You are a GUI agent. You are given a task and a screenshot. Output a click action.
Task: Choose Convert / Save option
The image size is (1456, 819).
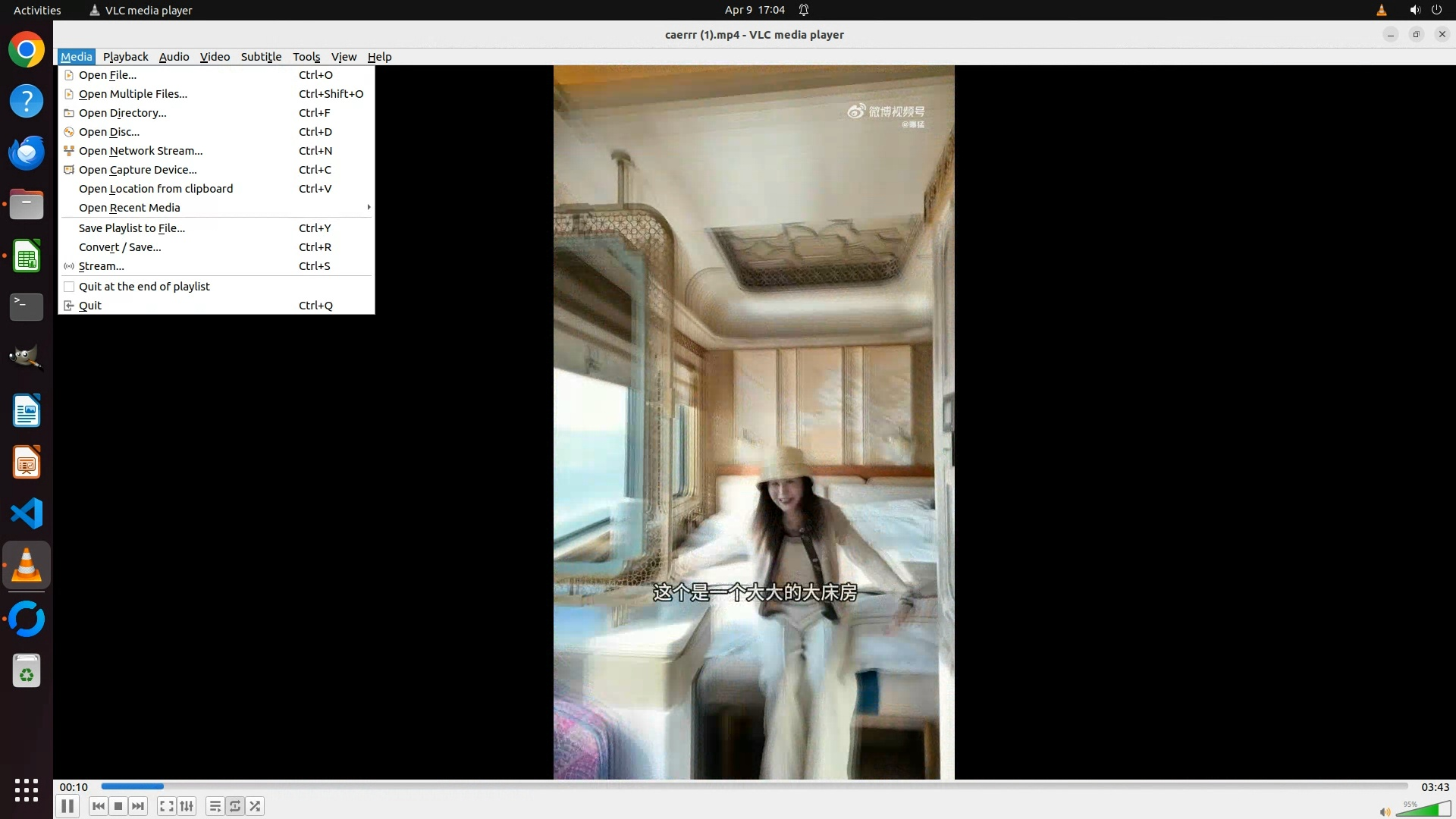coord(120,247)
